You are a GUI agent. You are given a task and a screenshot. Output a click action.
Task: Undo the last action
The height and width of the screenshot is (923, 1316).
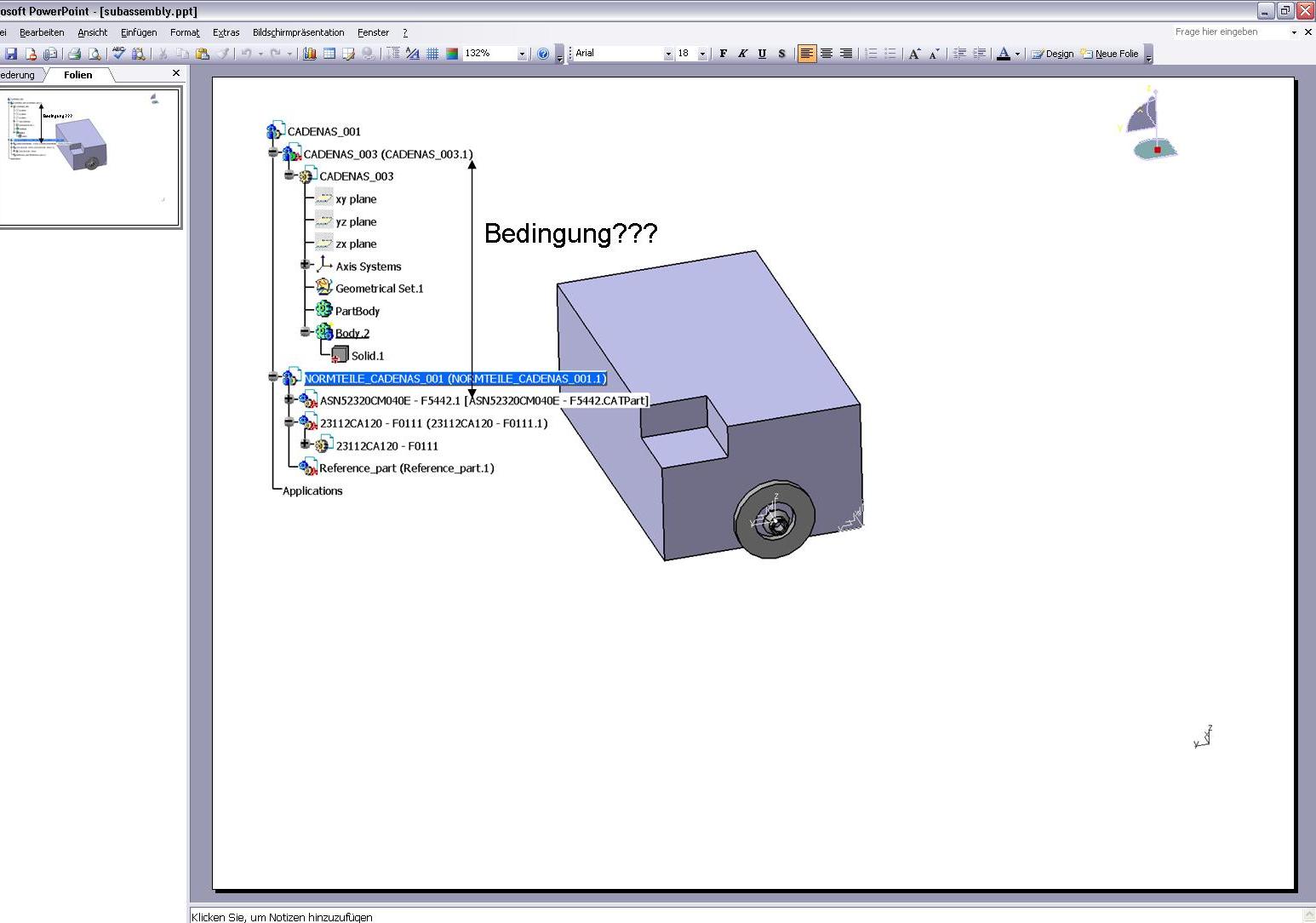tap(246, 54)
